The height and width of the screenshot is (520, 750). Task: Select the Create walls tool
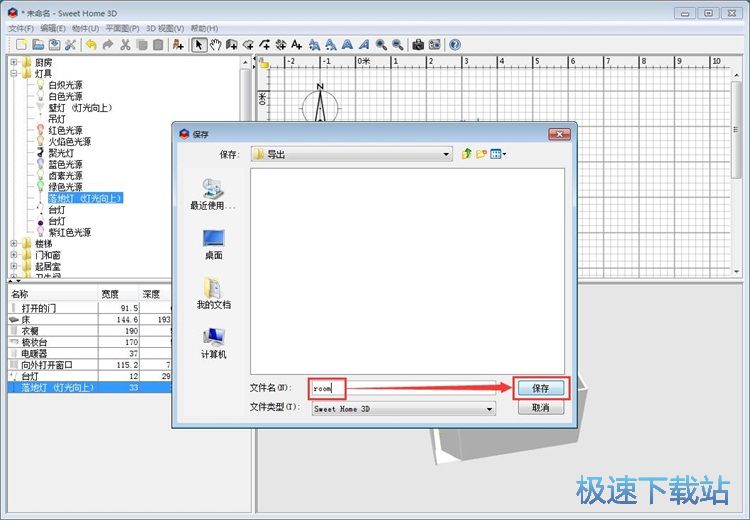(232, 45)
